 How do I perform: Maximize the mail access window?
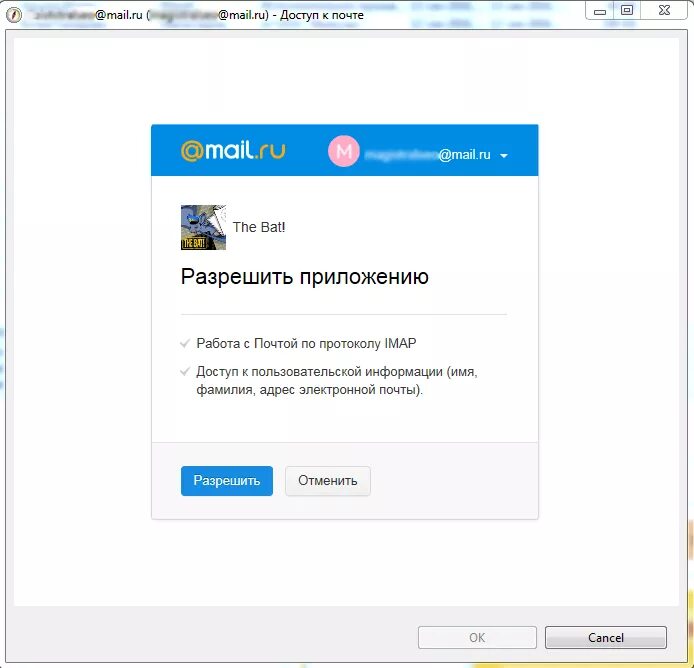(x=627, y=11)
